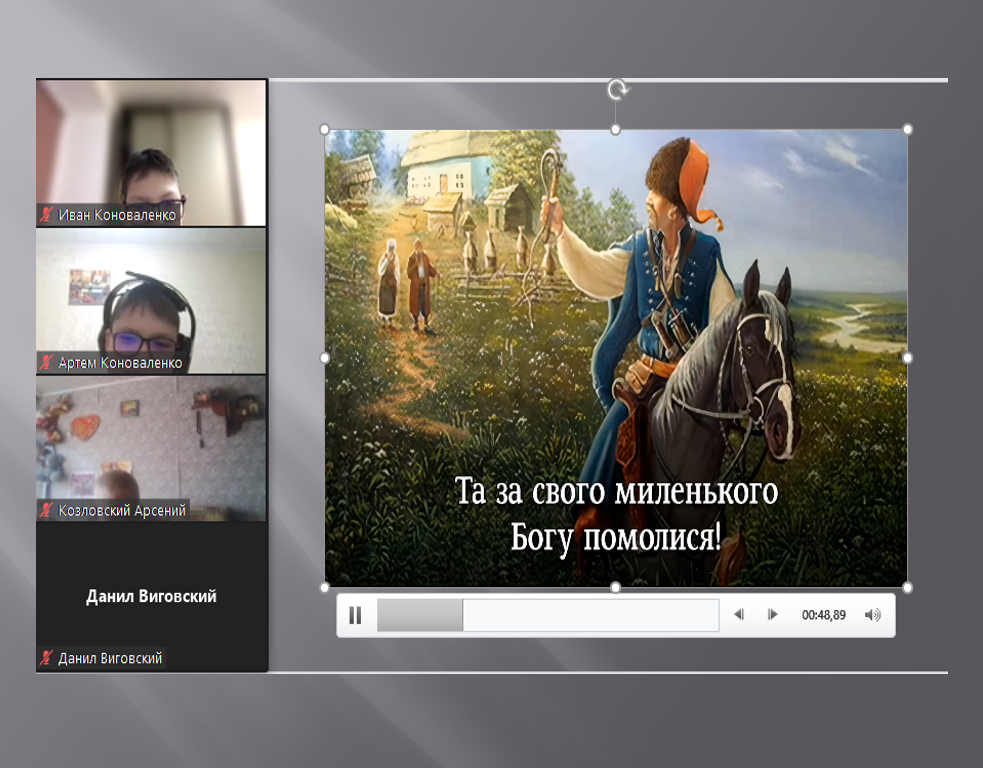
Task: Click the muted mic icon for Артем Коноваленко
Action: pyautogui.click(x=46, y=362)
